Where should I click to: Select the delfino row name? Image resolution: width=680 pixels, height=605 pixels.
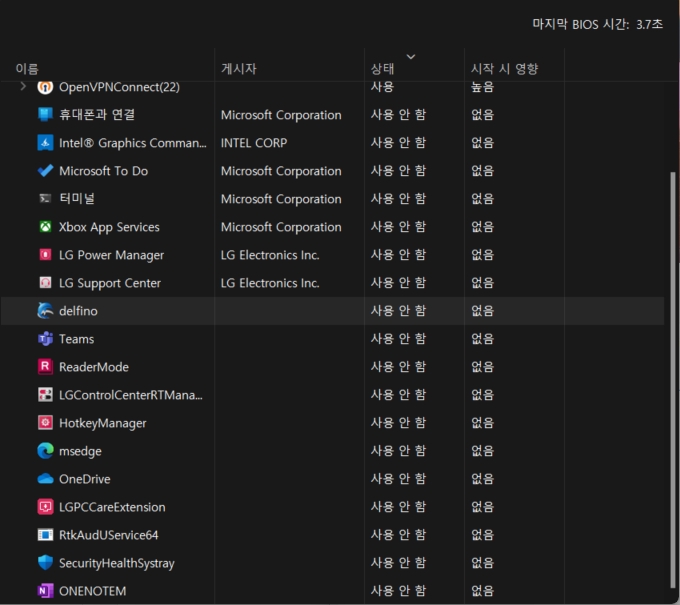click(78, 311)
